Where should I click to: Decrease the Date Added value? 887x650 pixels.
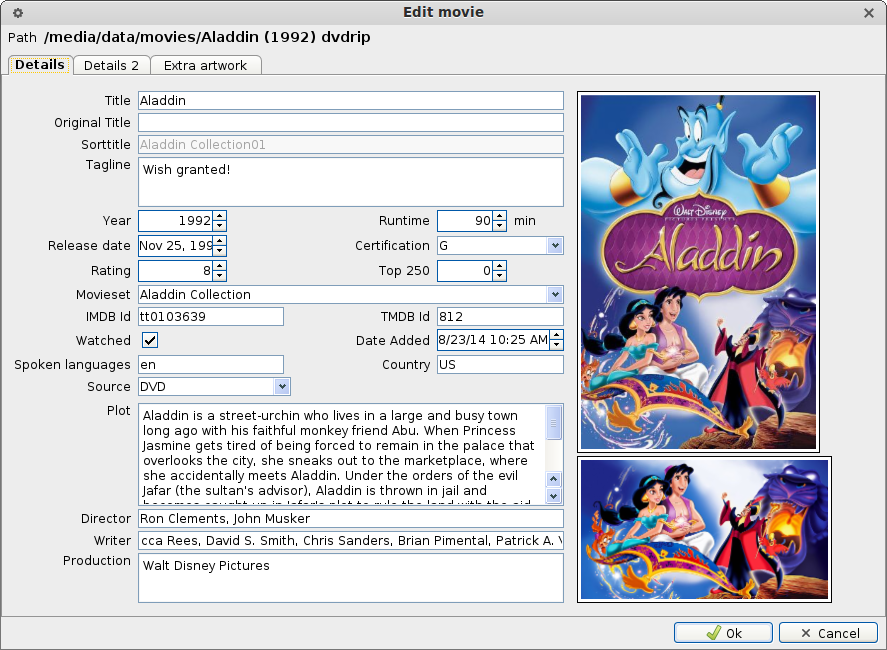(557, 345)
